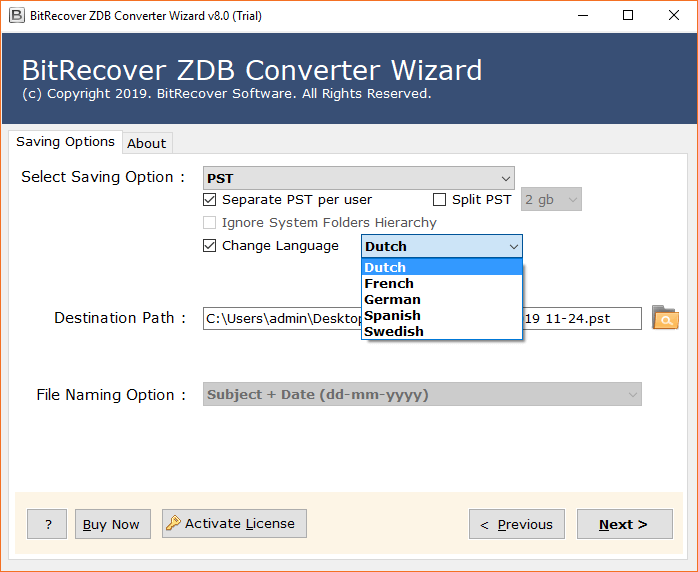
Task: Choose German from the language list
Action: click(x=442, y=299)
